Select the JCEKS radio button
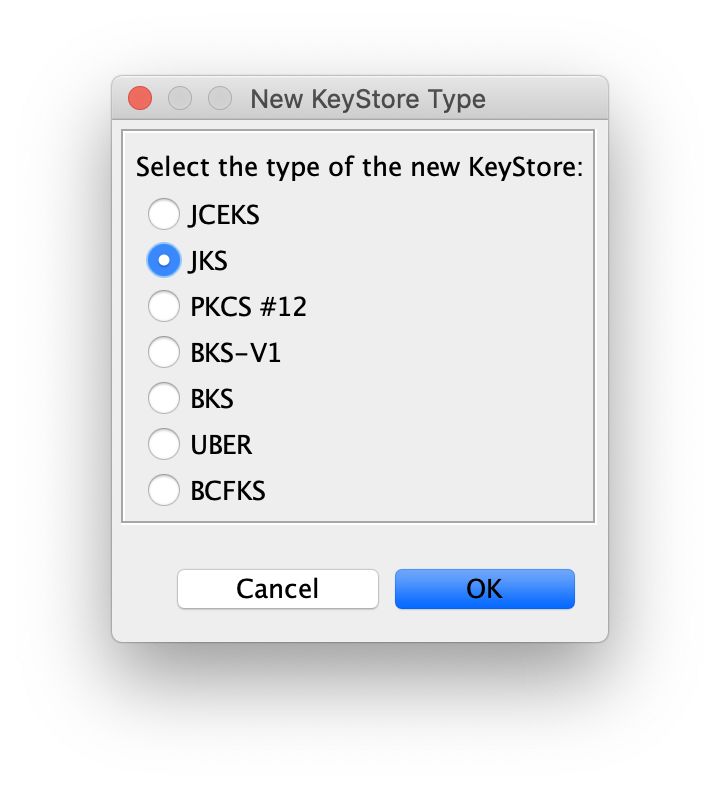Image resolution: width=720 pixels, height=790 pixels. click(x=164, y=214)
